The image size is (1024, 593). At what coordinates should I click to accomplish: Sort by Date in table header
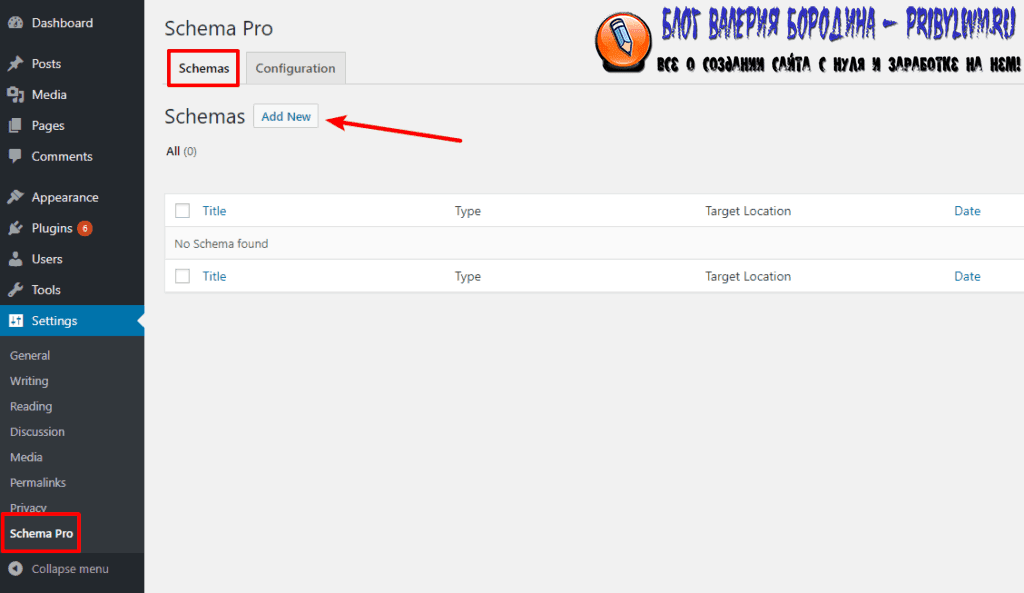[967, 211]
